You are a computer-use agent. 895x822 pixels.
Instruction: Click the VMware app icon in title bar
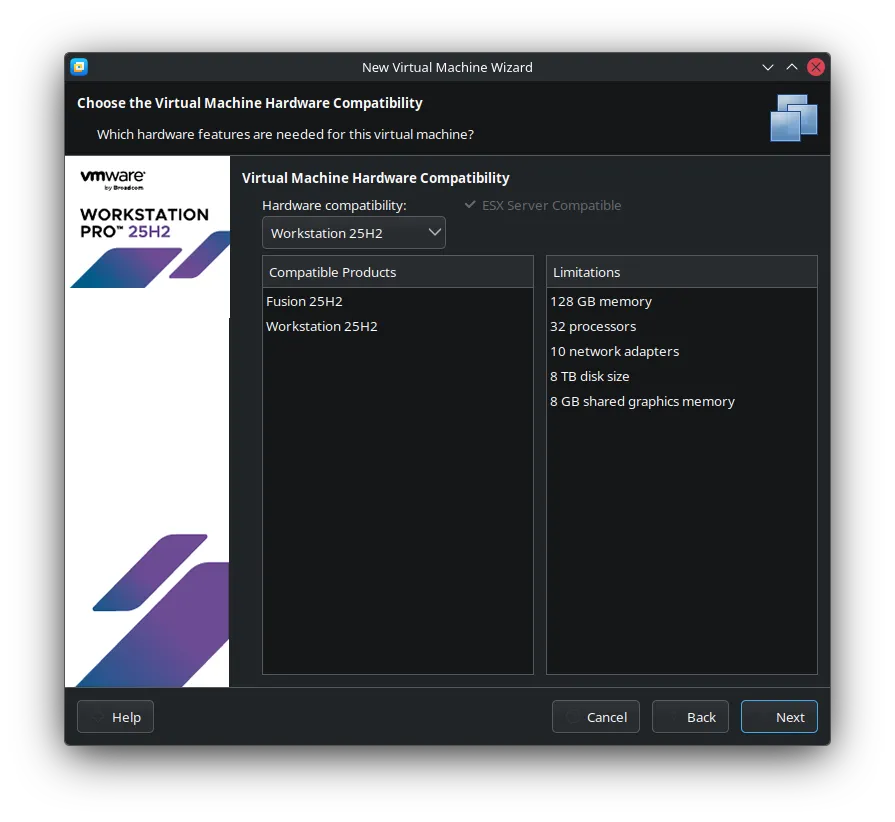coord(79,67)
